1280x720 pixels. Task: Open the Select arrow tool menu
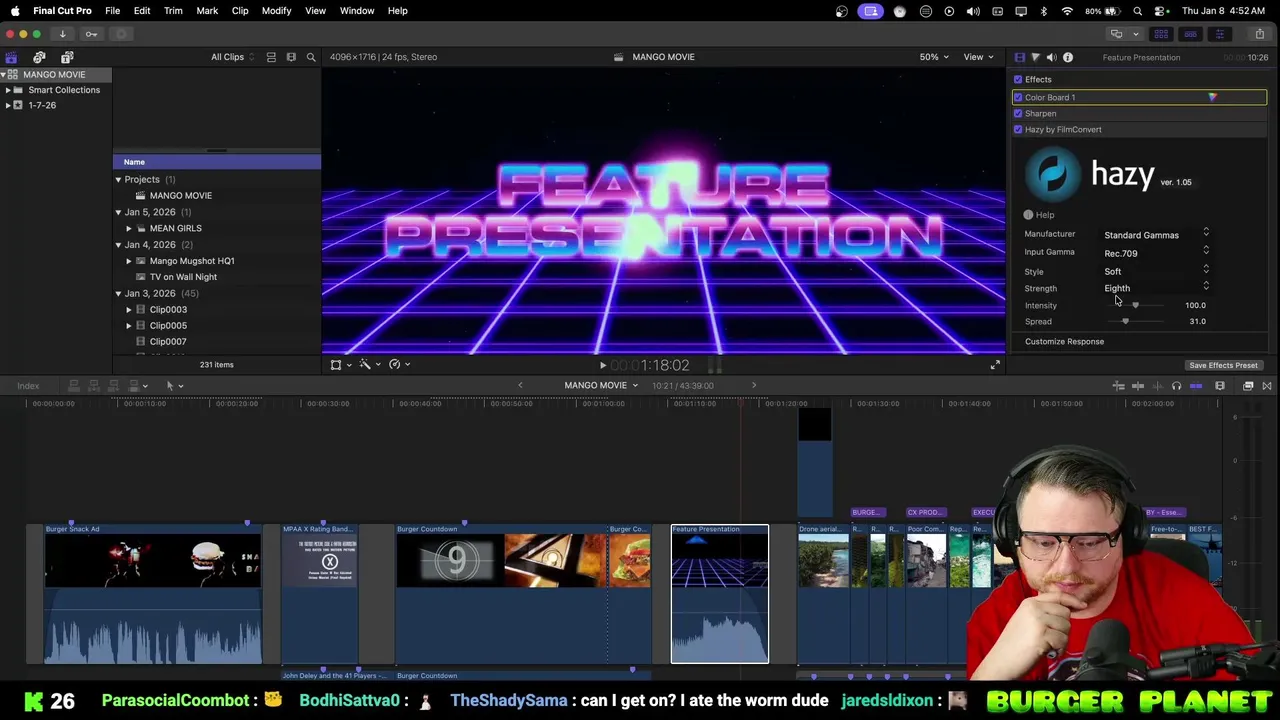tap(173, 386)
